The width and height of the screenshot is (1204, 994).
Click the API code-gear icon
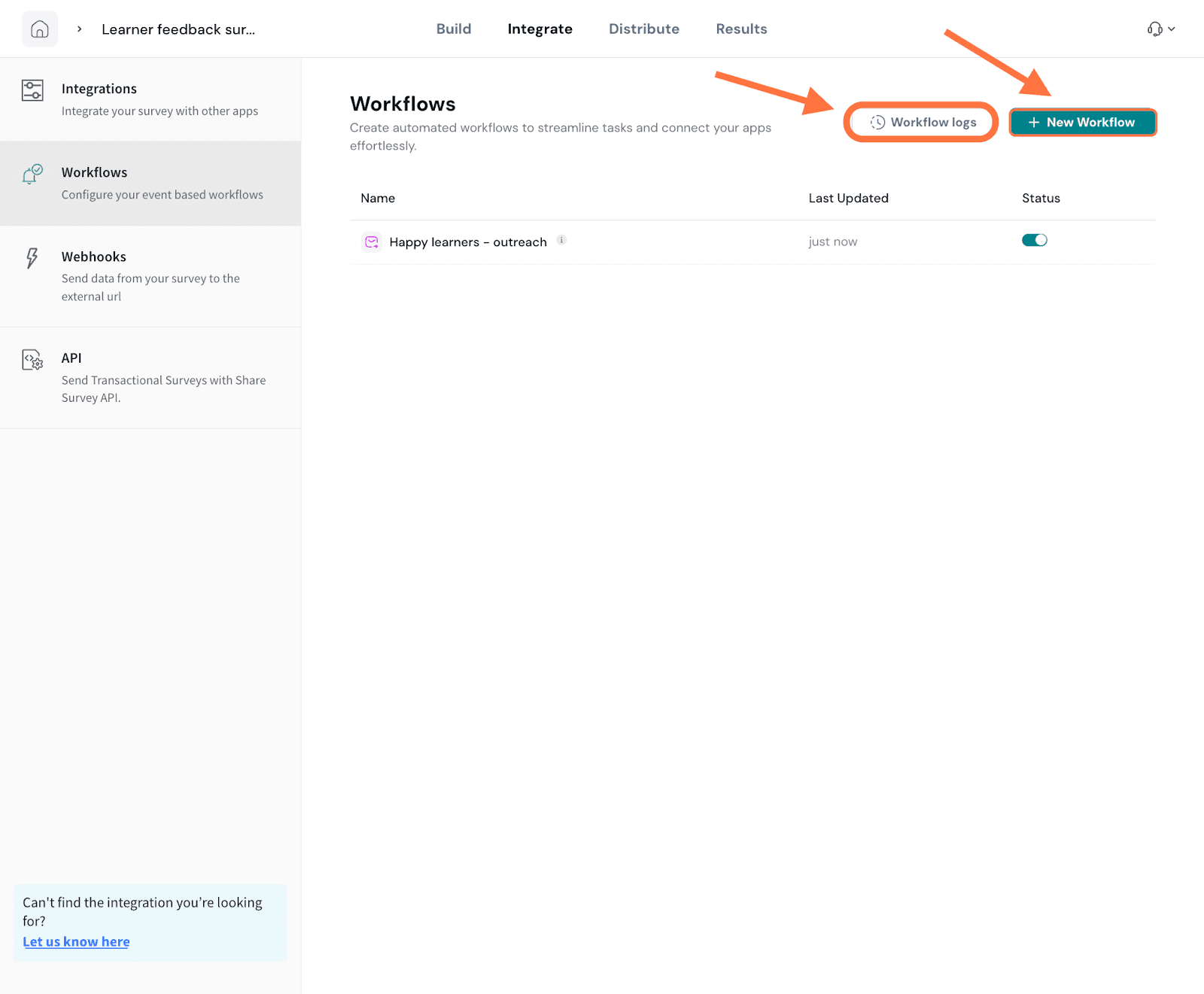point(32,360)
